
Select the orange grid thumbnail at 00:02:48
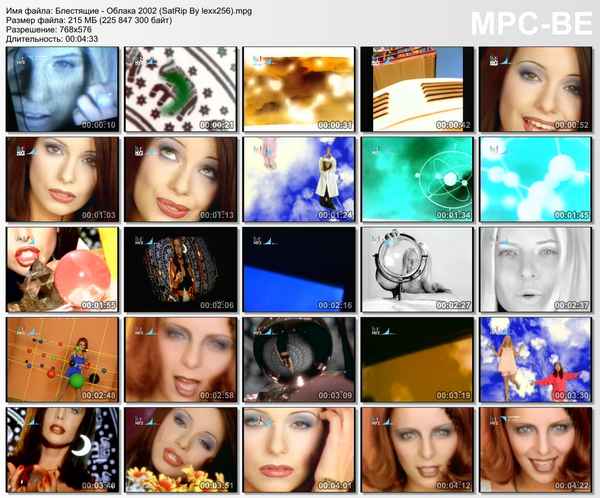(x=63, y=359)
